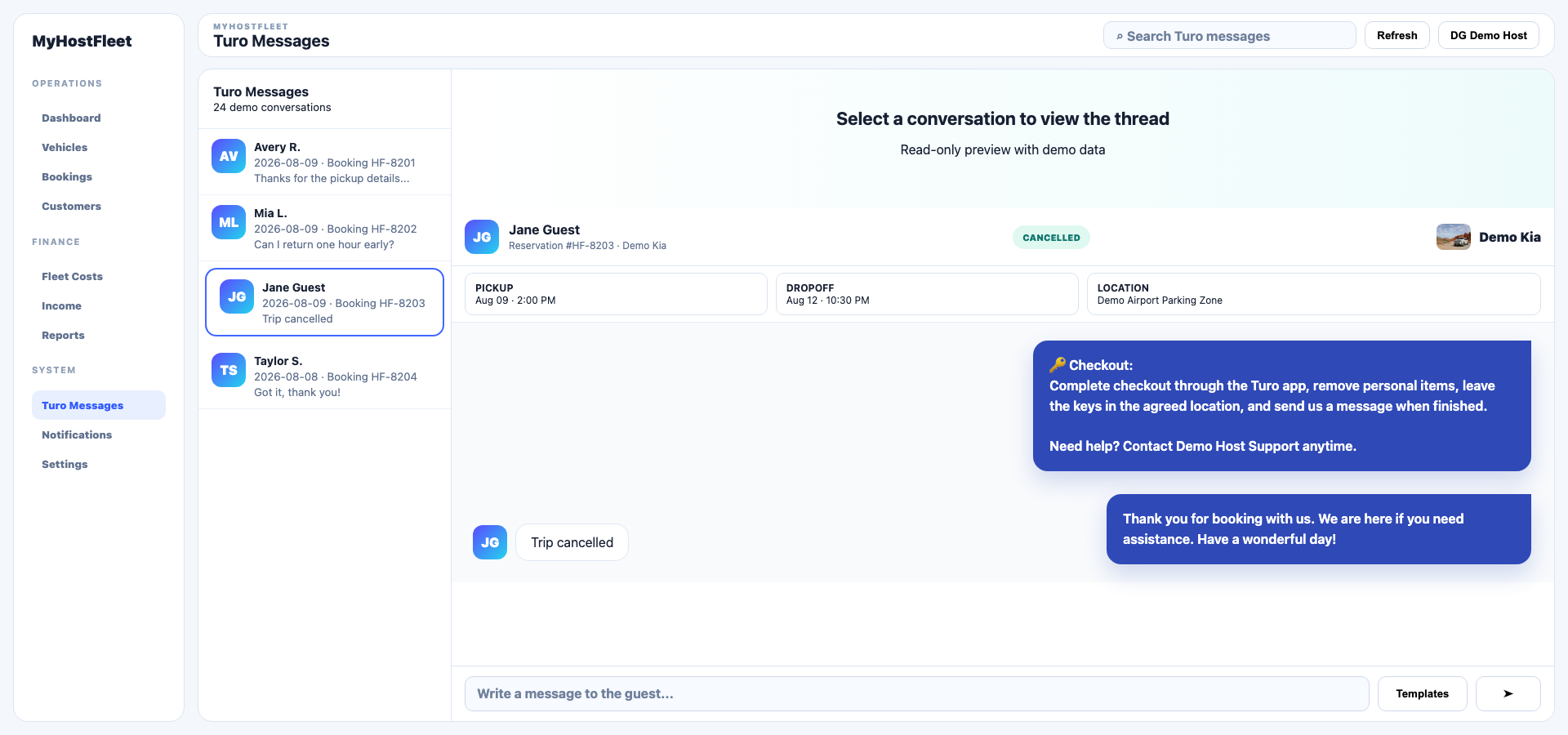Click the JG avatar in the conversation list
1568x735 pixels.
(237, 296)
